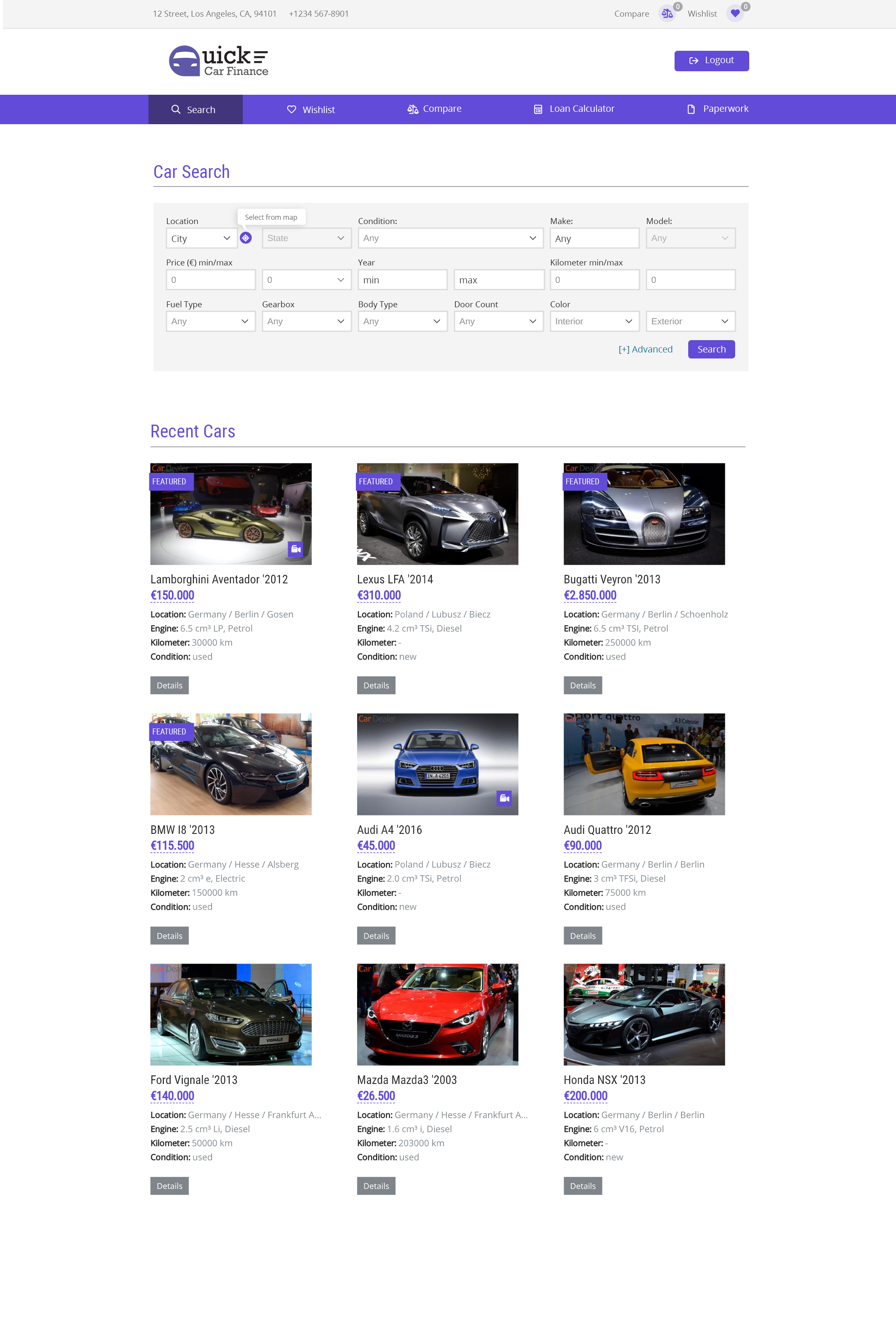Click the €26.500 price
This screenshot has width=896, height=1340.
point(376,1096)
